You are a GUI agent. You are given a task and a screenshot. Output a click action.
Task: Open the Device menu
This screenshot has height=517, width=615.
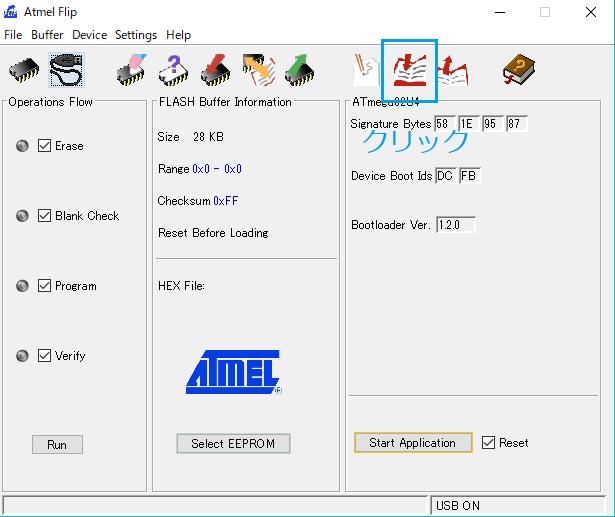[x=89, y=35]
